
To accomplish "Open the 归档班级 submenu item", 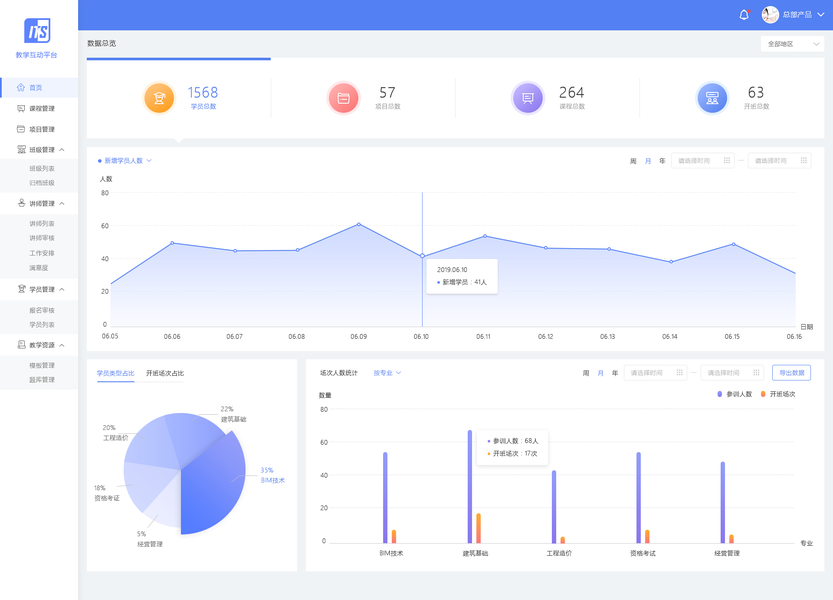I will [42, 183].
